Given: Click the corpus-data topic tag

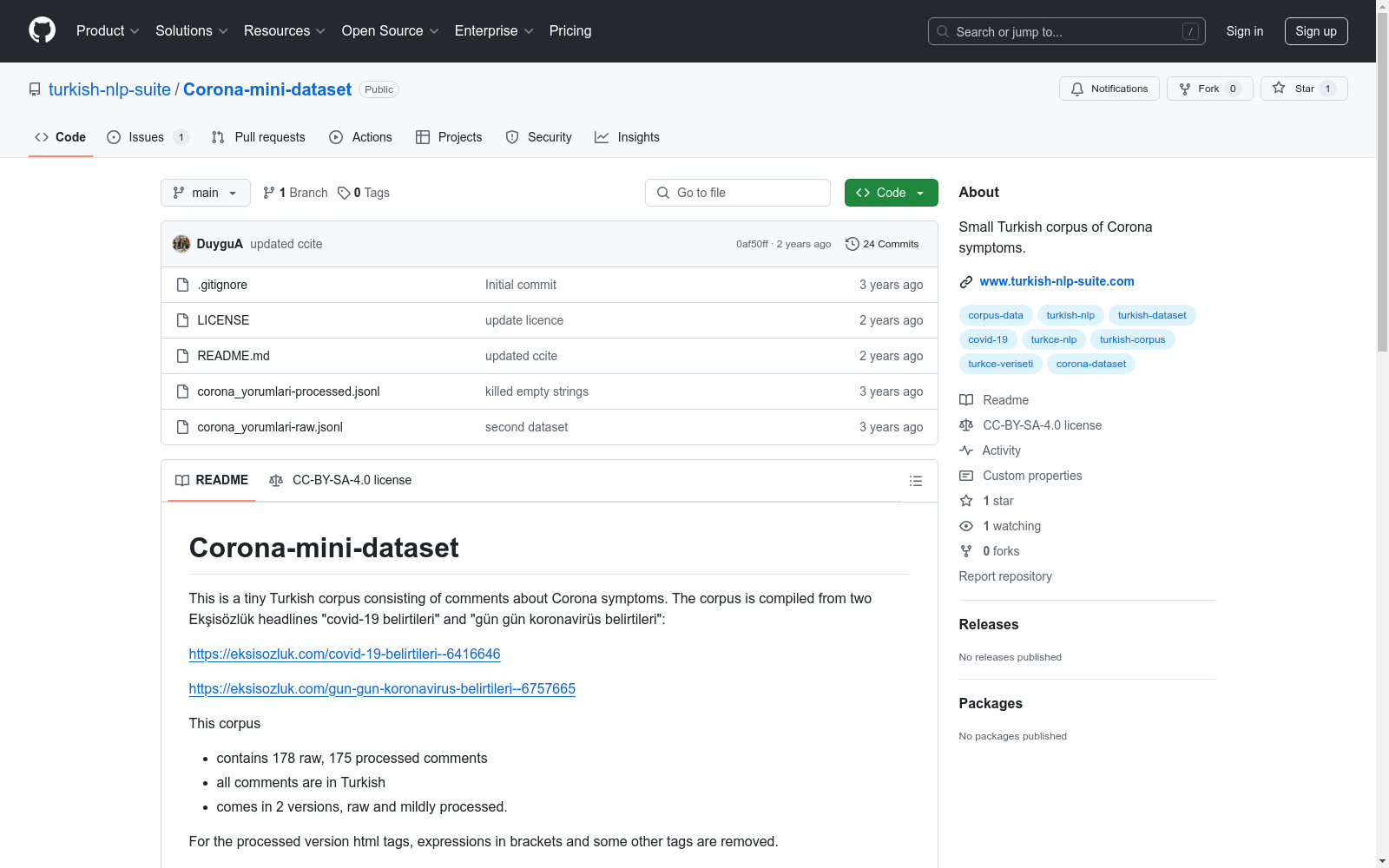Looking at the screenshot, I should pyautogui.click(x=996, y=315).
